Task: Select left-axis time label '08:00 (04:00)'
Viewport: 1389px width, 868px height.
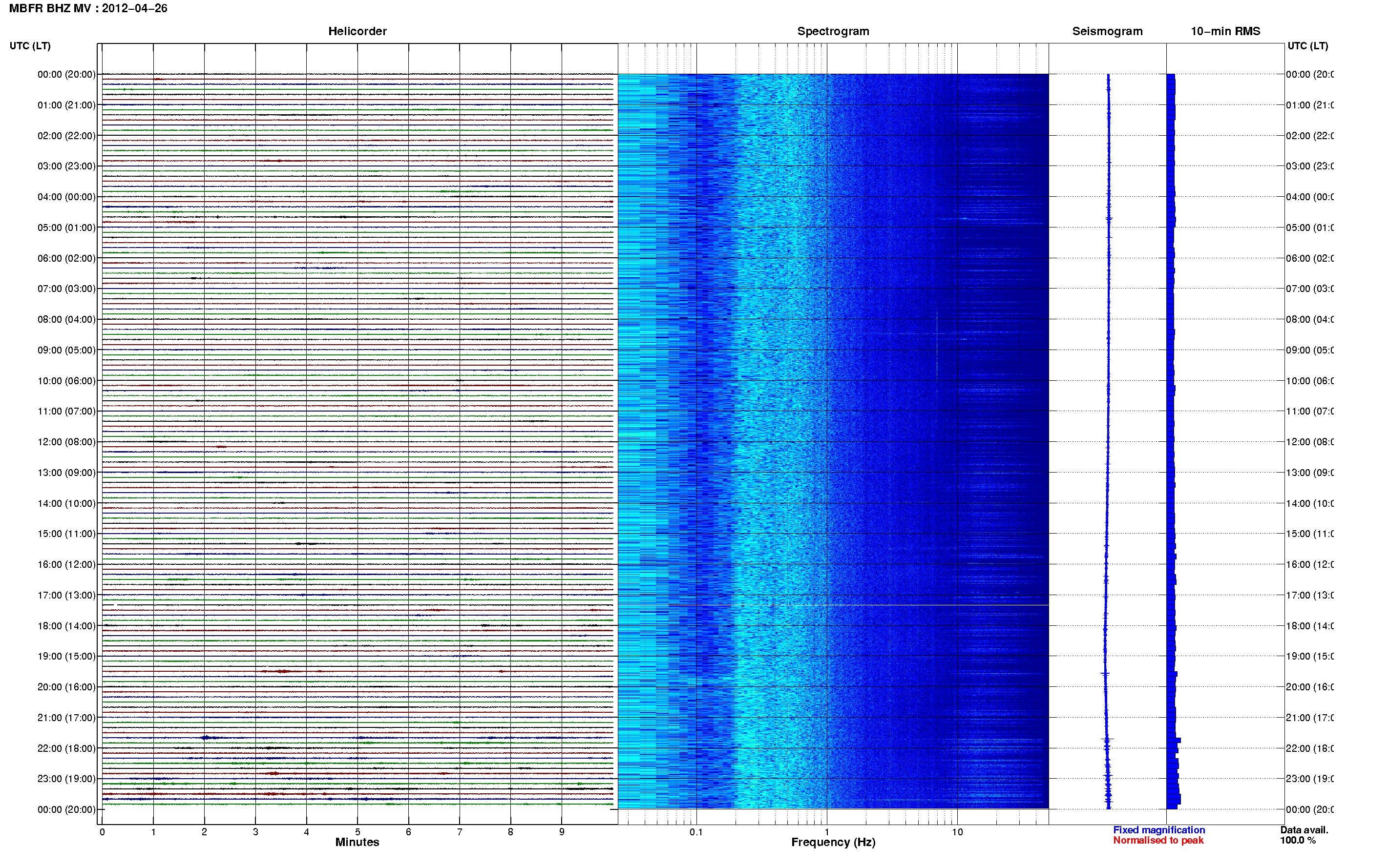Action: click(66, 320)
